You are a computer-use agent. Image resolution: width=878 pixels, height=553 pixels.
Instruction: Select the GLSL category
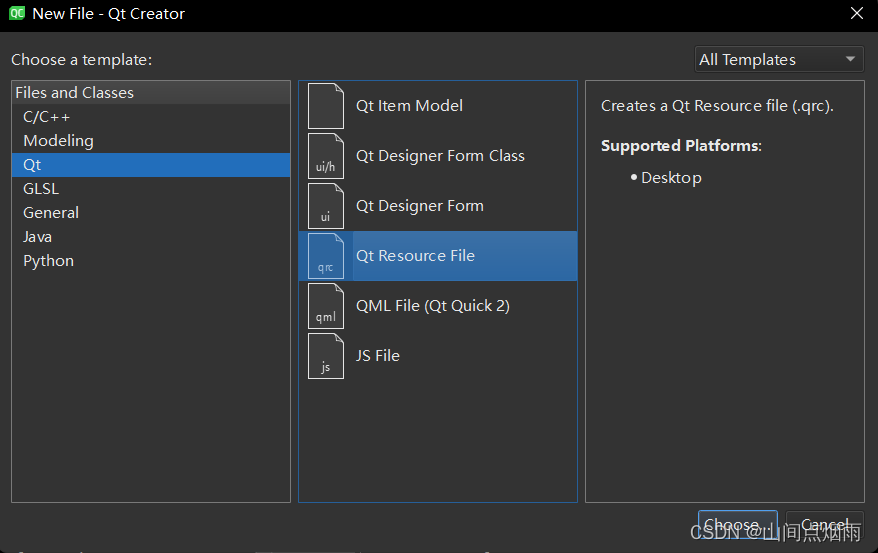pyautogui.click(x=151, y=189)
